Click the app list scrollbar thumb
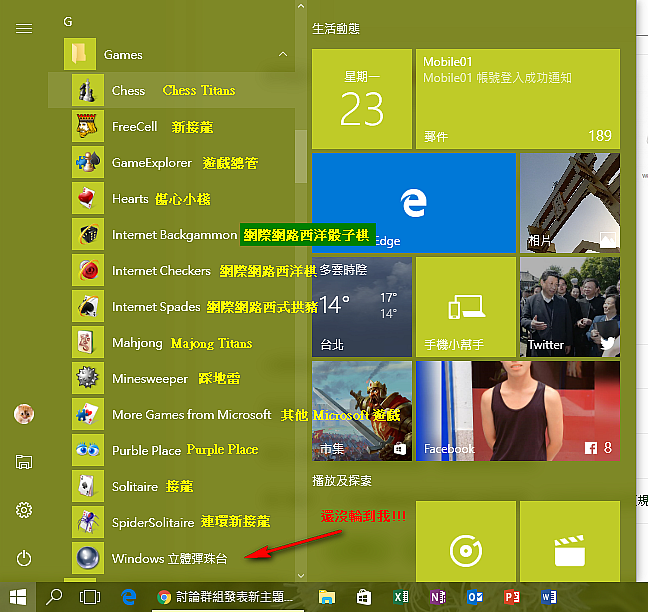Image resolution: width=648 pixels, height=612 pixels. (x=301, y=156)
